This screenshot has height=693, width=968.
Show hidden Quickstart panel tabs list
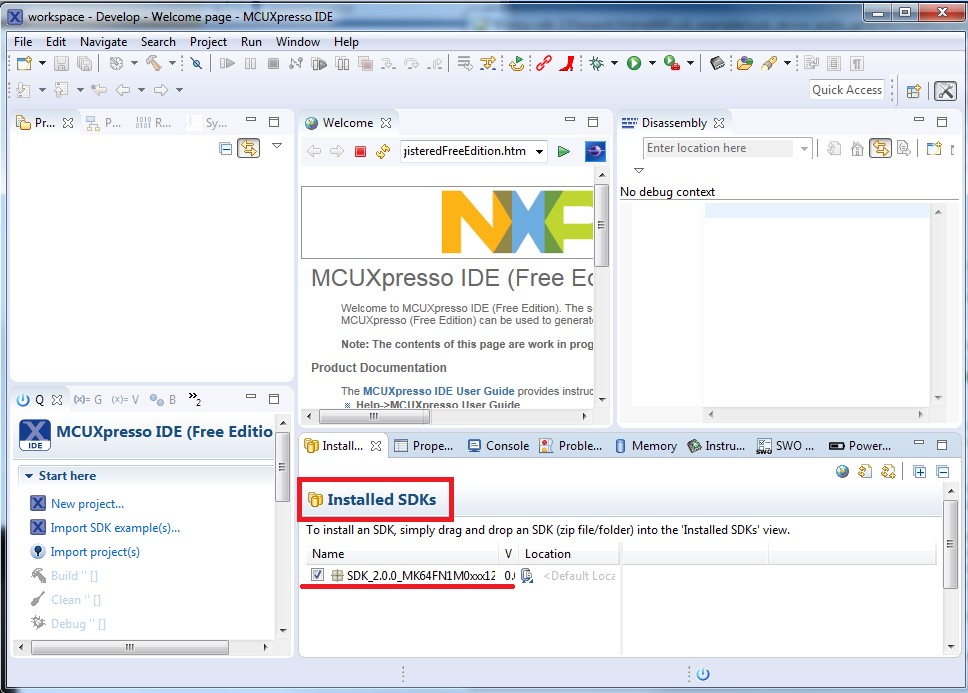pos(194,399)
